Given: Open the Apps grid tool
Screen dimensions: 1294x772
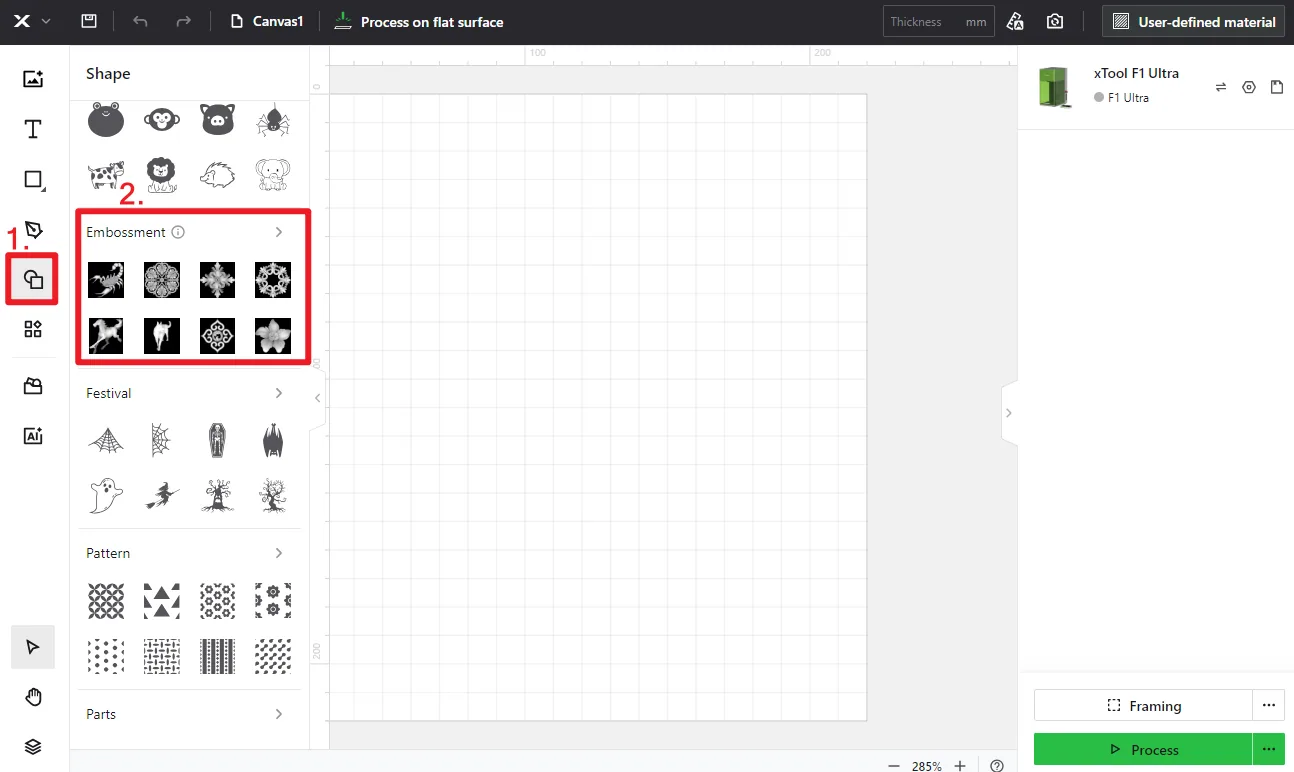Looking at the screenshot, I should (x=33, y=329).
